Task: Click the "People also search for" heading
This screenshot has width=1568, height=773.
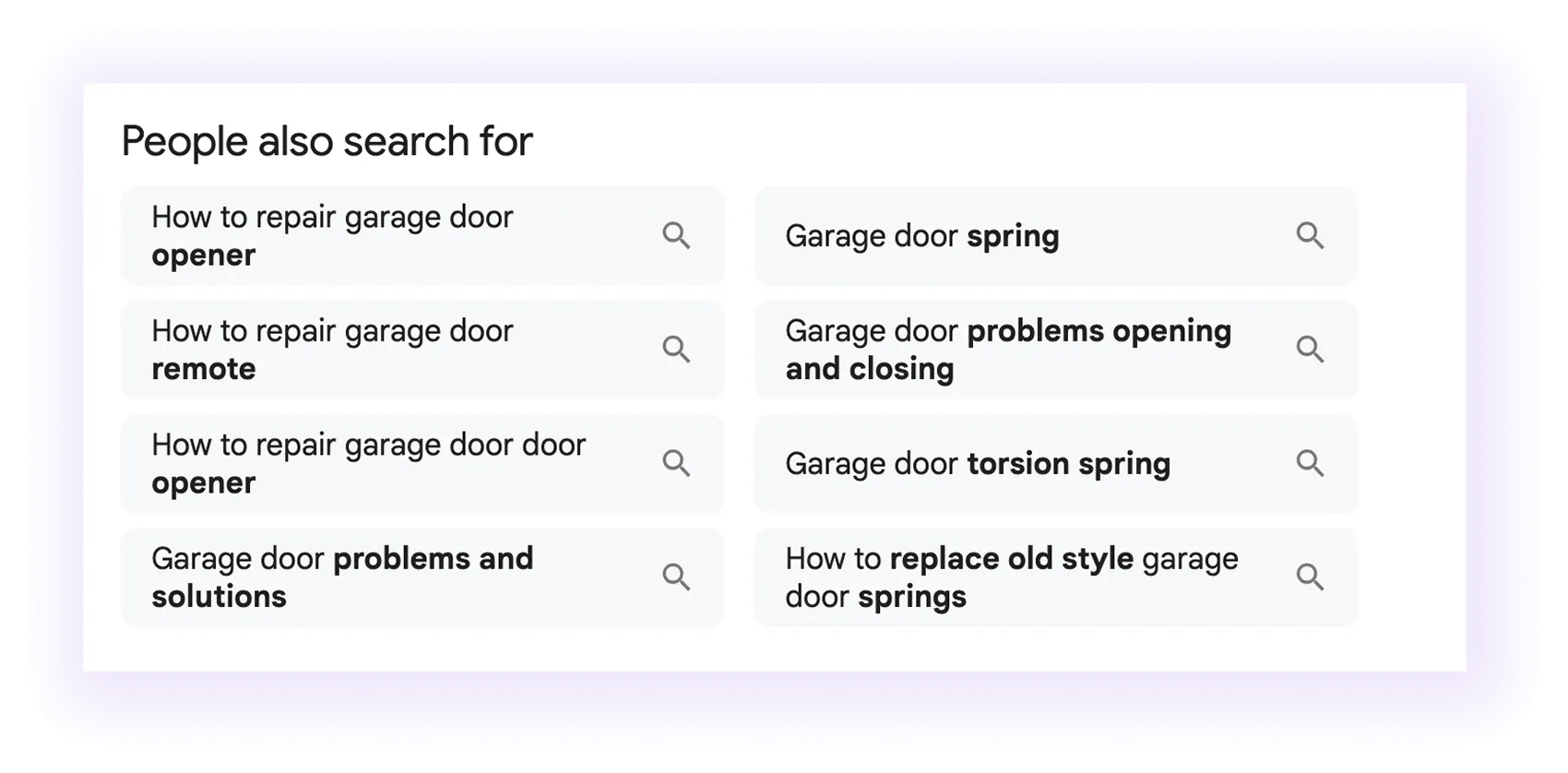Action: pos(327,140)
